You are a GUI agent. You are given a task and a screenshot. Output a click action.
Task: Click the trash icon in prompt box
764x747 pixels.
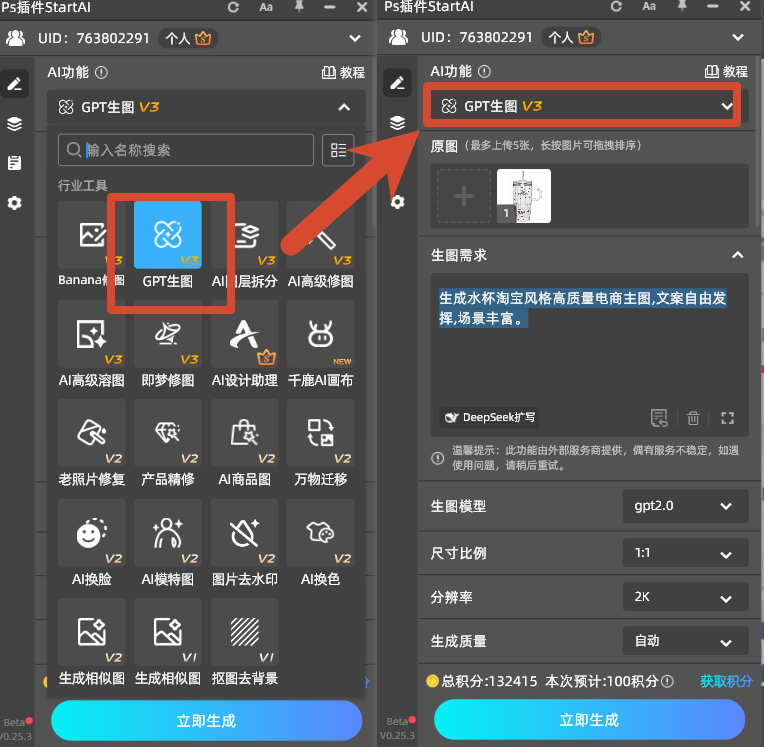(x=693, y=418)
